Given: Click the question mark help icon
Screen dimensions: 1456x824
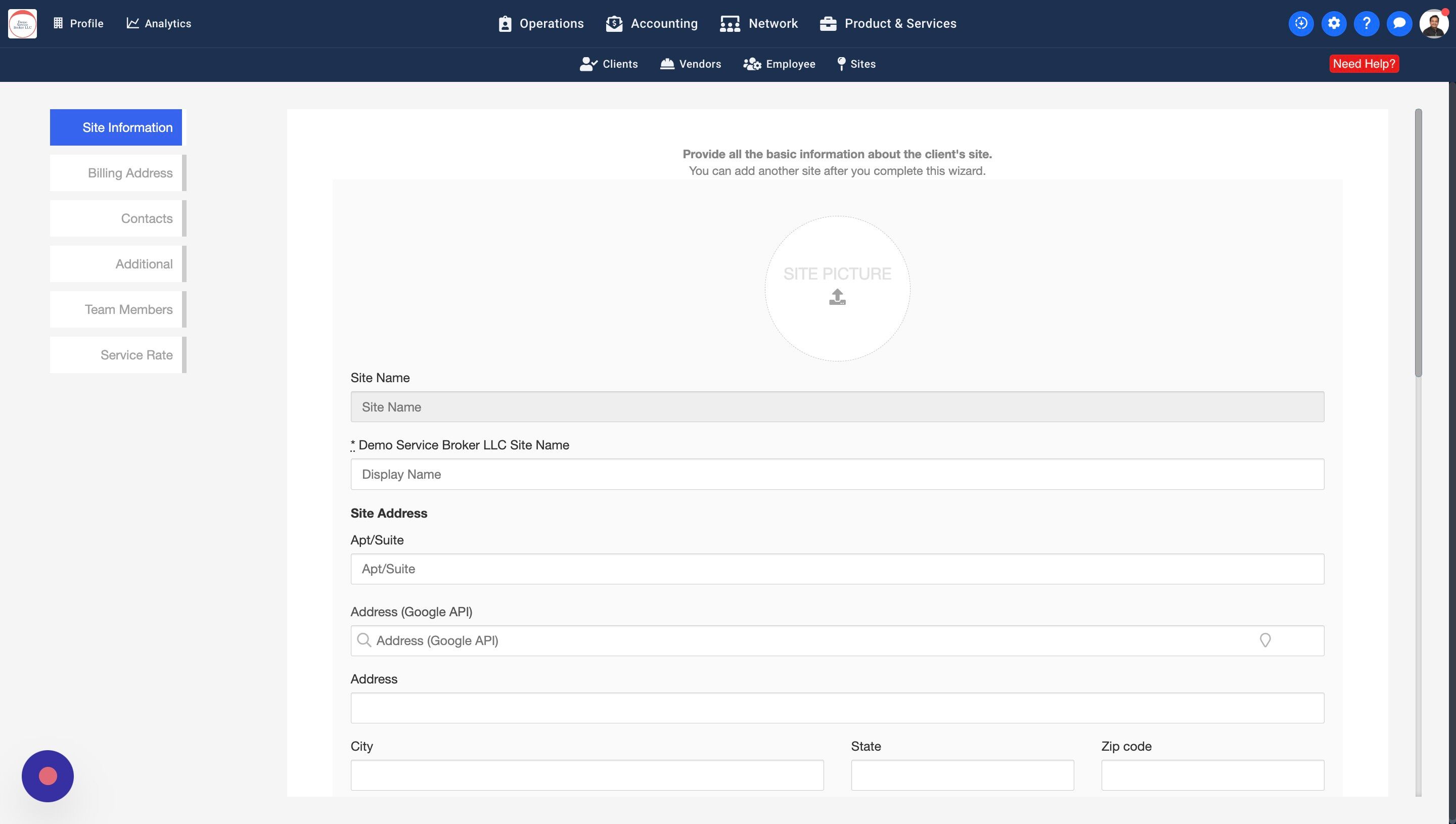Looking at the screenshot, I should click(x=1366, y=24).
